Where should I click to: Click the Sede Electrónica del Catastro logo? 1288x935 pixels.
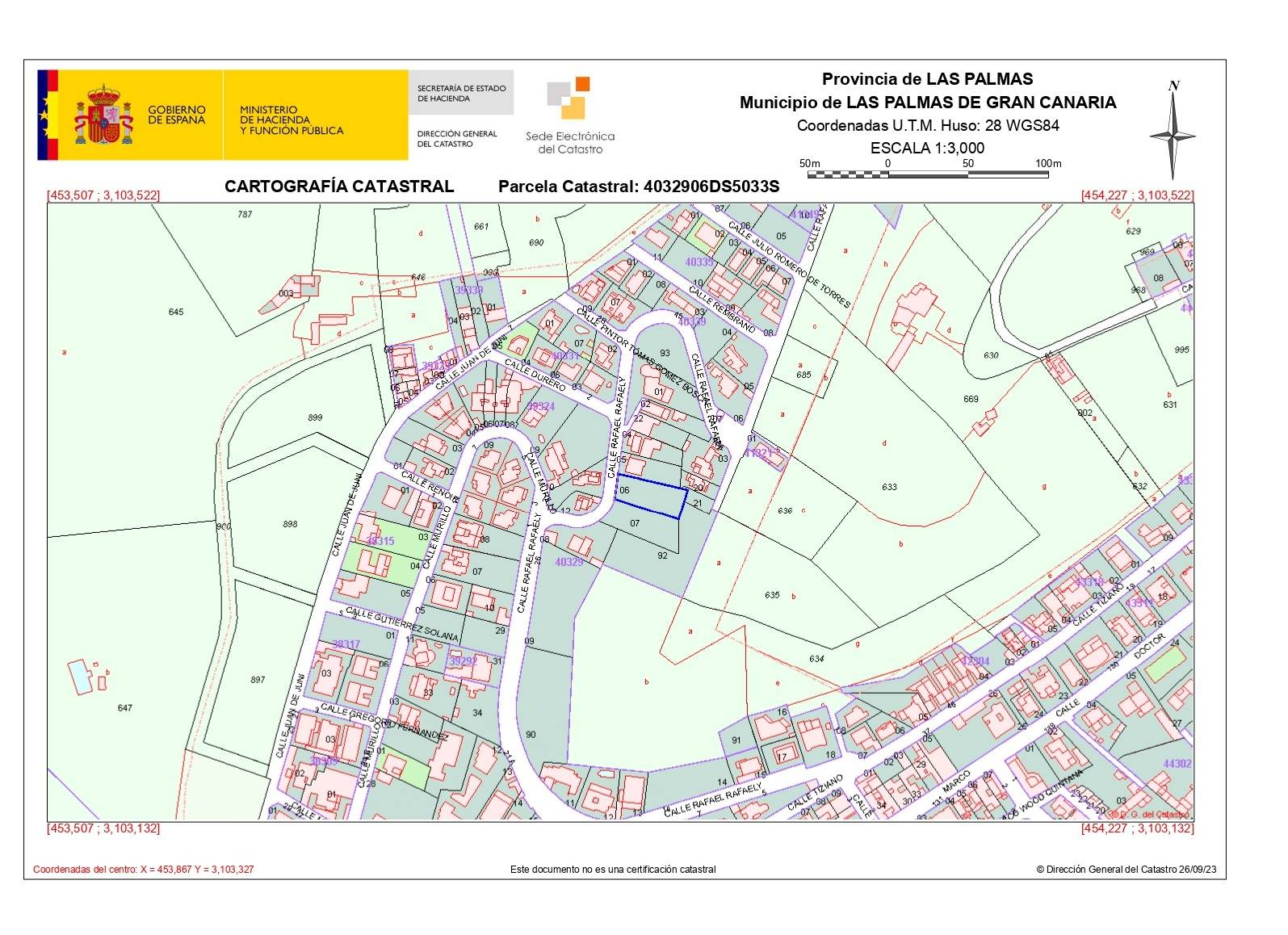click(x=569, y=115)
